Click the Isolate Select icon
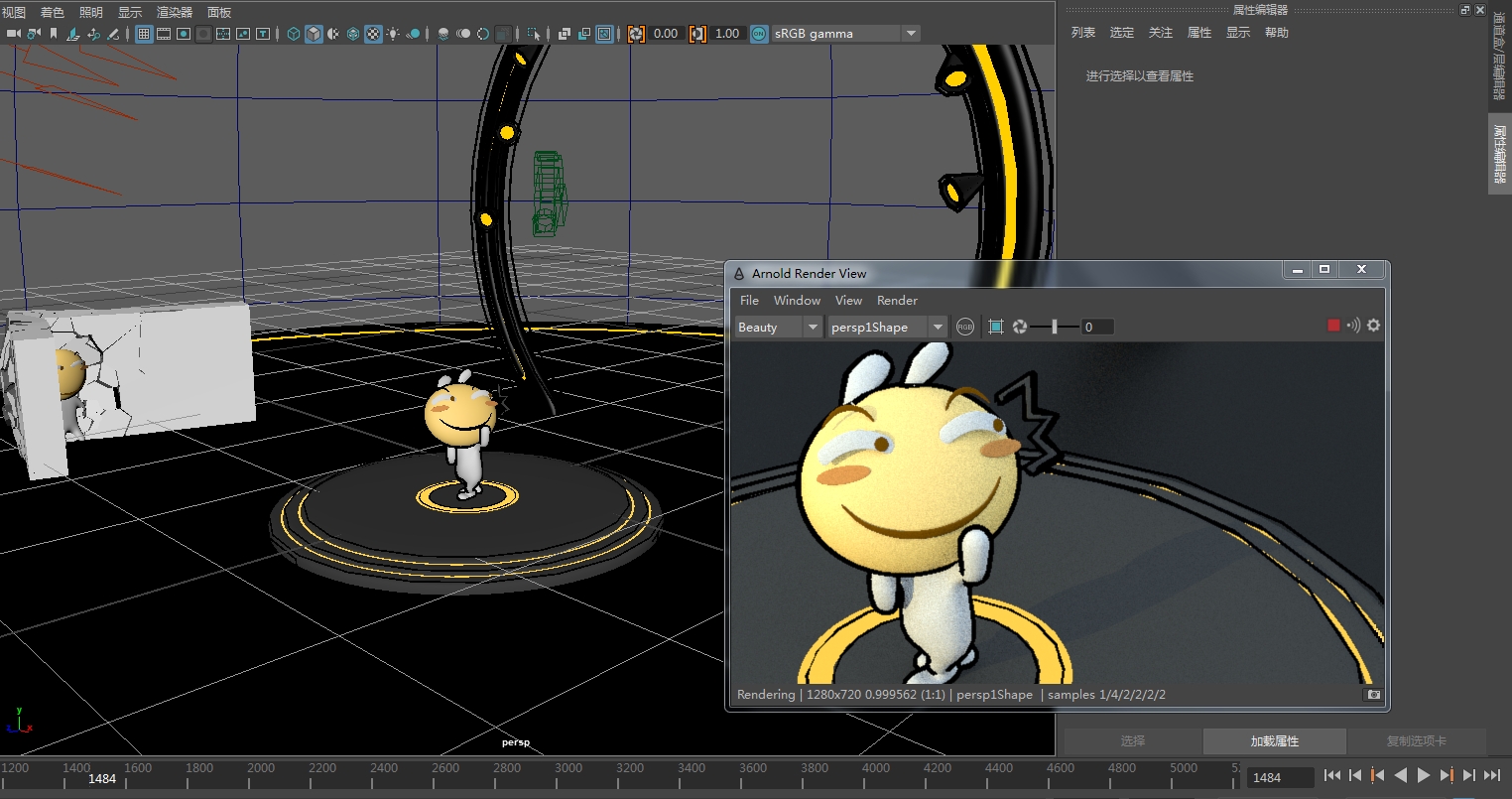 (535, 34)
